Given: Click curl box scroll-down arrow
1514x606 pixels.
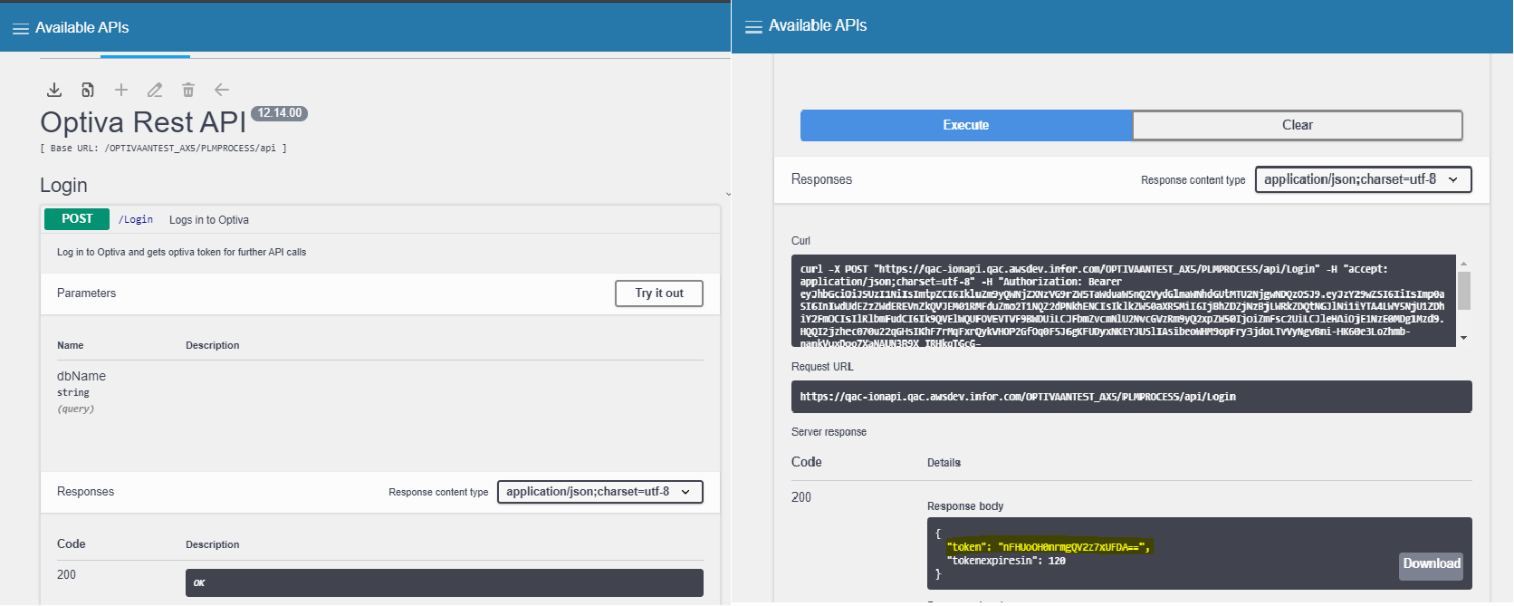Looking at the screenshot, I should [x=1464, y=339].
